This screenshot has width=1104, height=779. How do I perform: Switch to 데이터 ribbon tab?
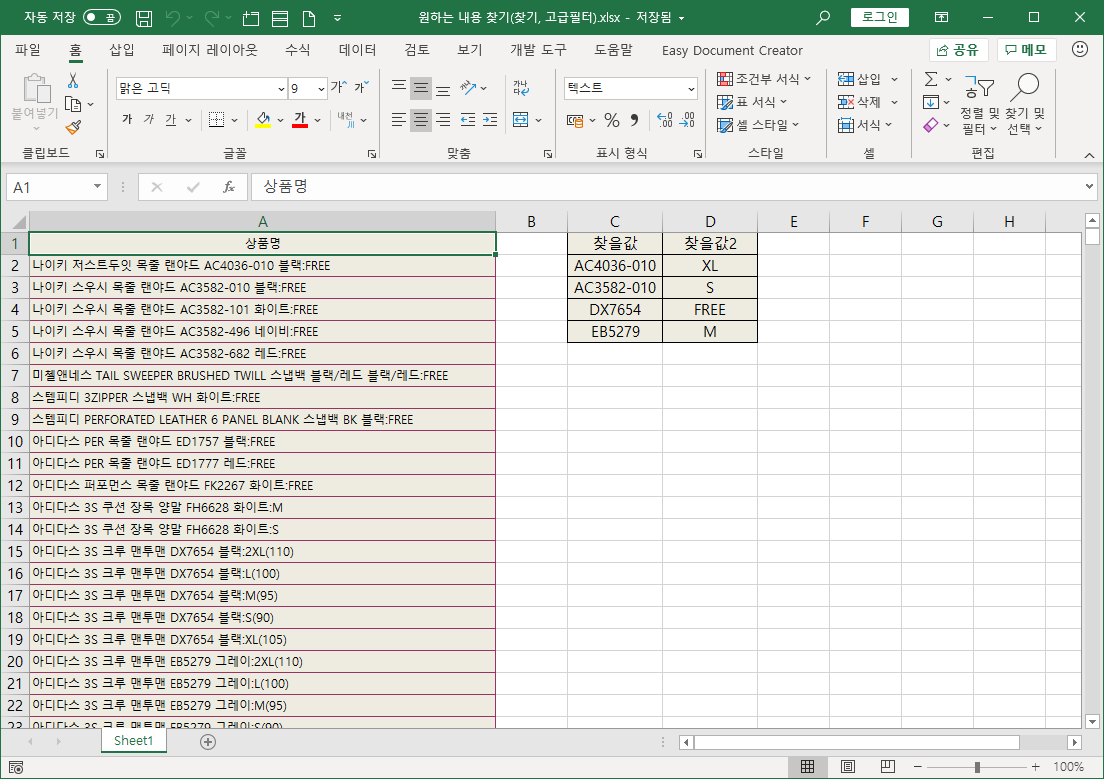[357, 50]
